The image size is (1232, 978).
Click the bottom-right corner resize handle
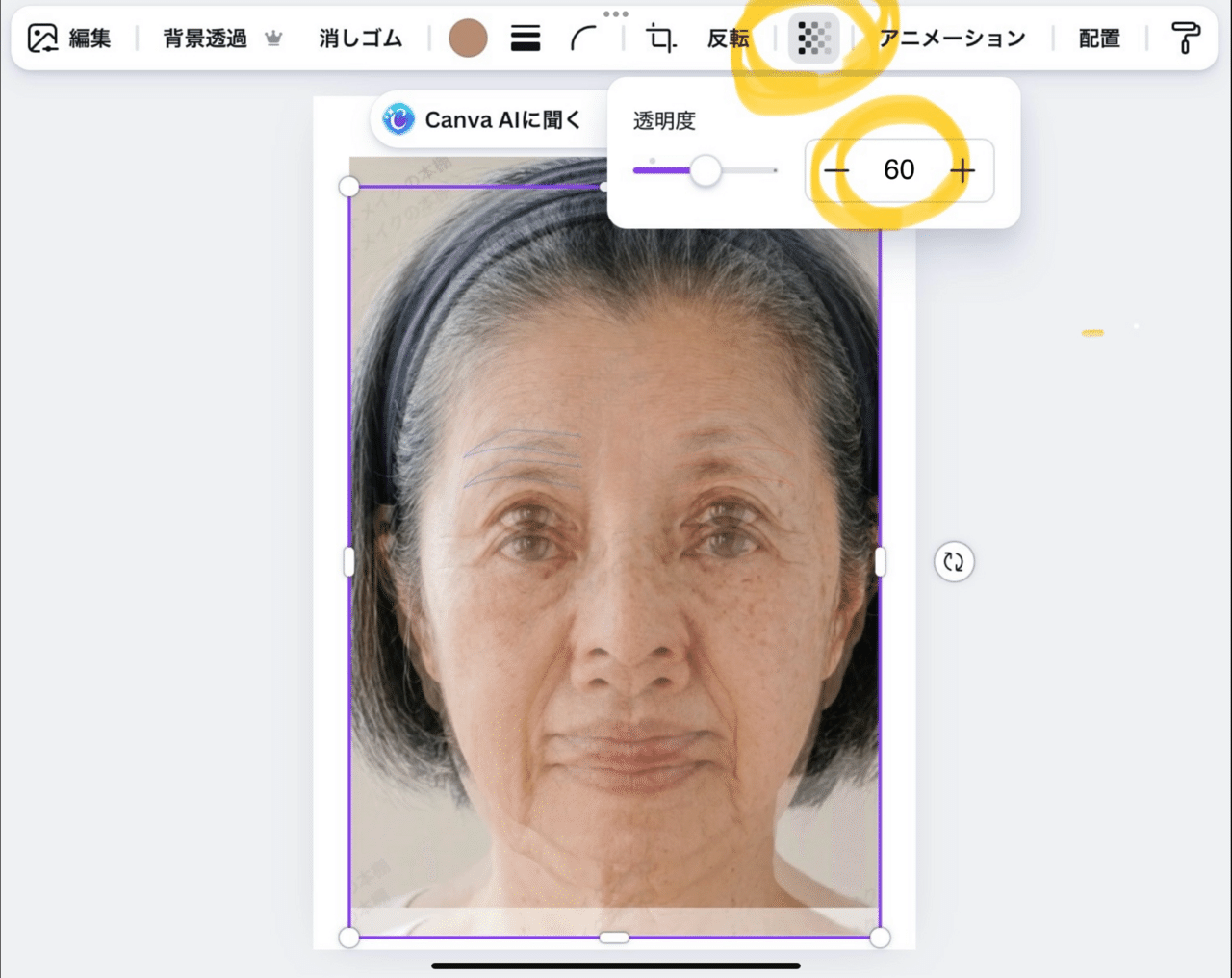[x=880, y=938]
